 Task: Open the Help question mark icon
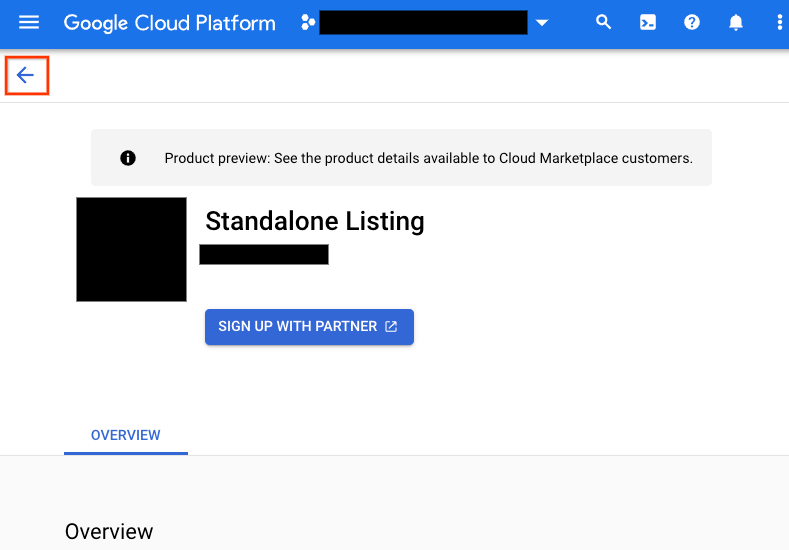point(692,22)
